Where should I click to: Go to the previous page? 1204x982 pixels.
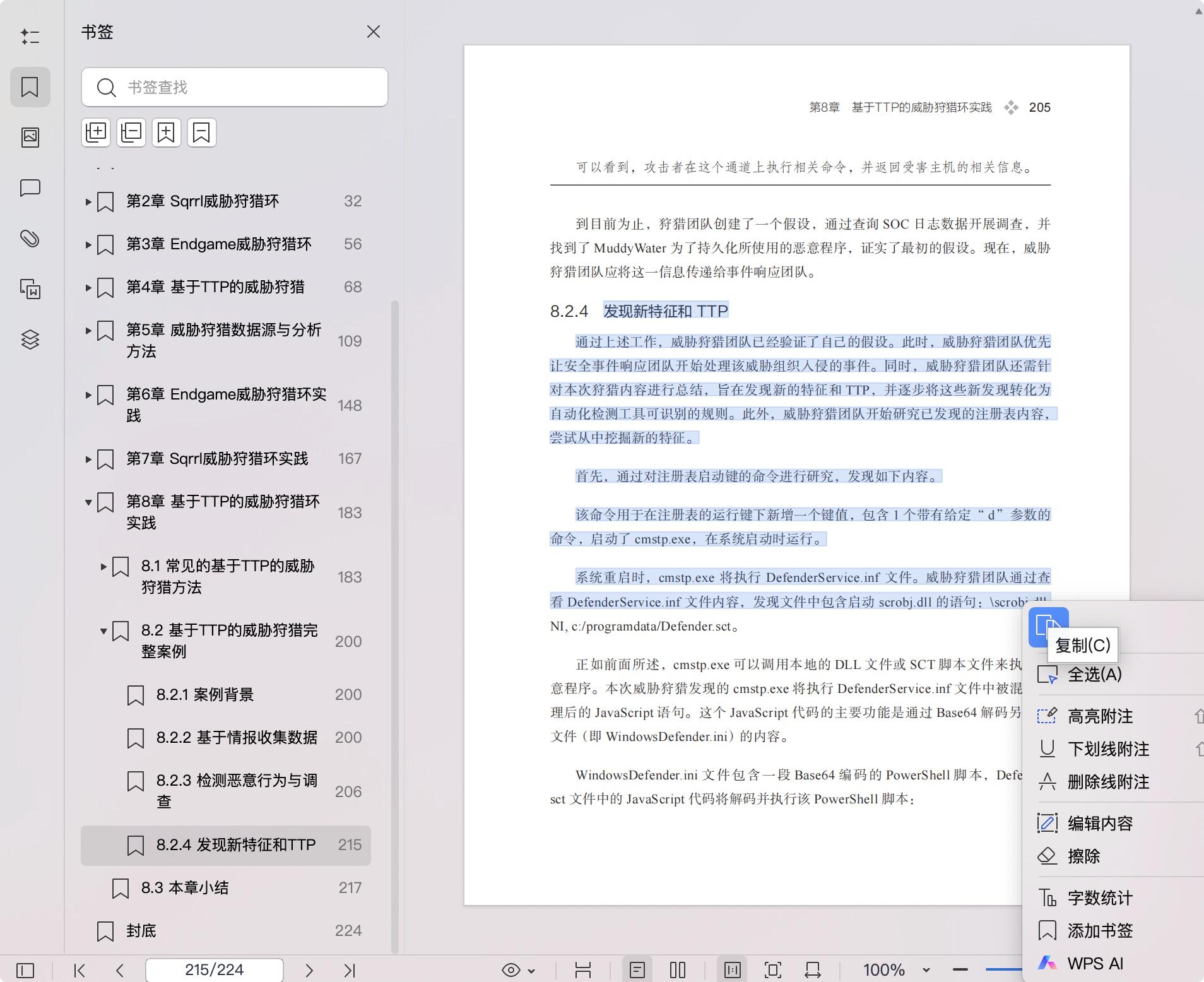pos(120,970)
